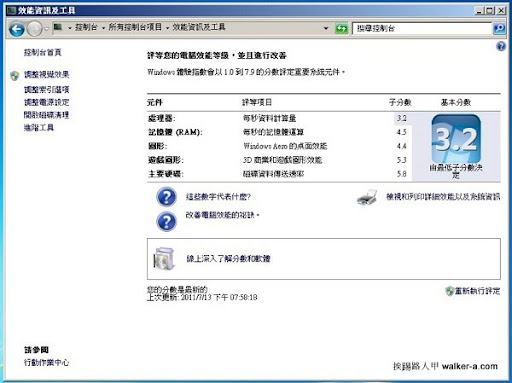Open 調整視覺效果 in the sidebar
Viewport: 512px width, 383px height.
[x=46, y=75]
